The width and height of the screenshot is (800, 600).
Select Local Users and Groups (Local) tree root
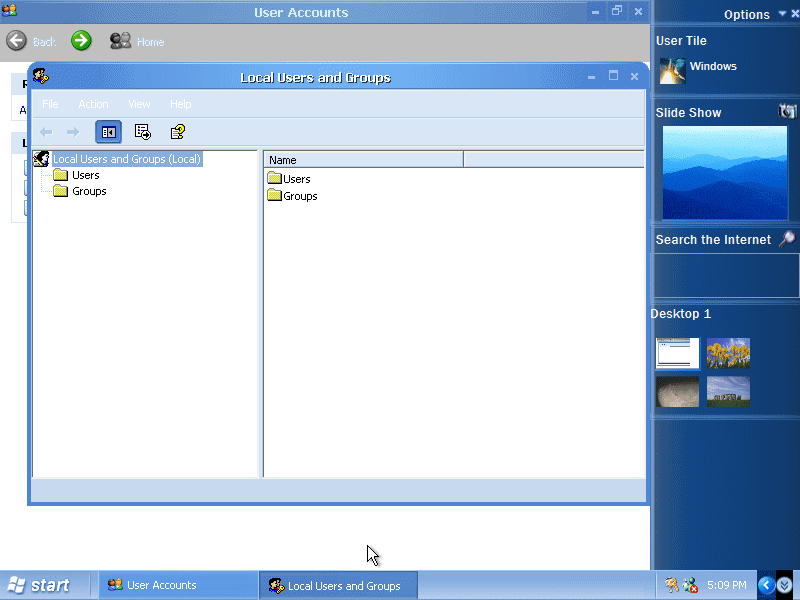pyautogui.click(x=127, y=159)
